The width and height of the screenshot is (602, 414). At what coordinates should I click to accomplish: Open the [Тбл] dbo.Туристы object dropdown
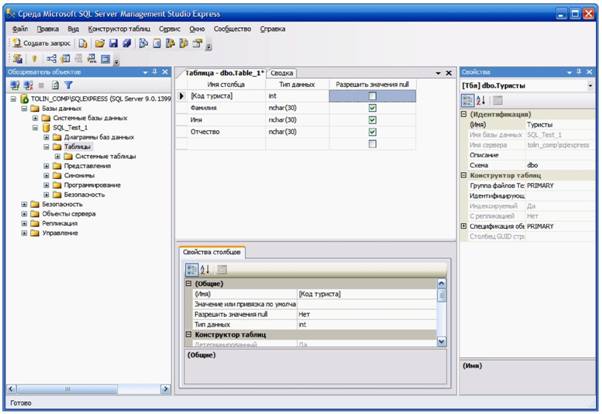(x=590, y=86)
